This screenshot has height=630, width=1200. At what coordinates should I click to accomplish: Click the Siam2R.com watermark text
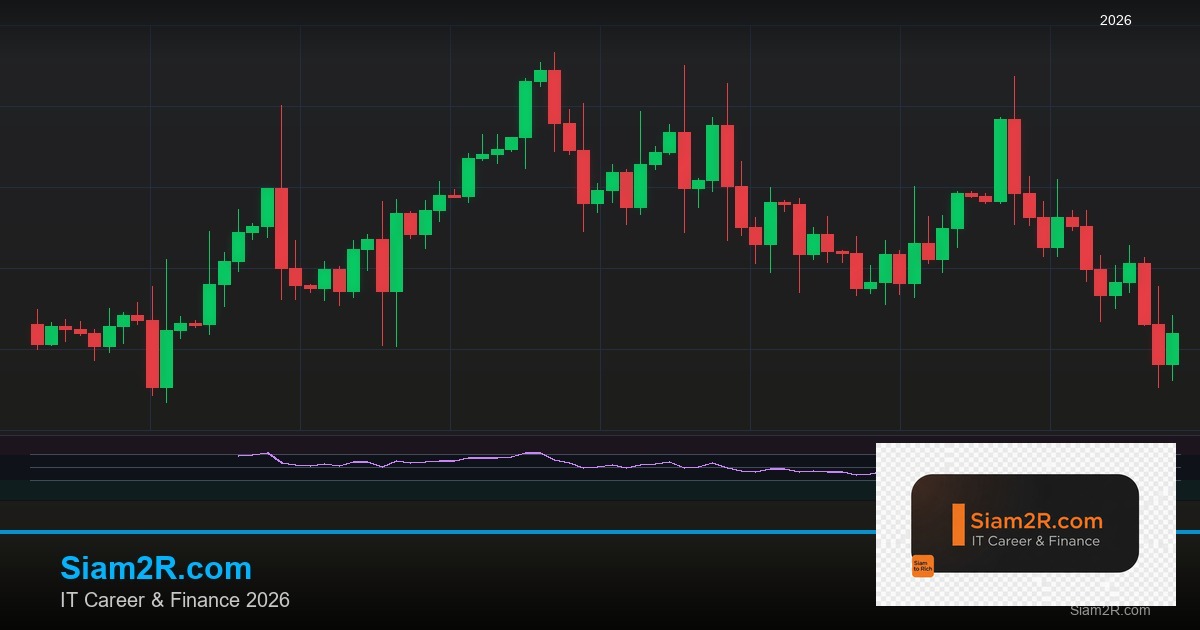click(1109, 611)
